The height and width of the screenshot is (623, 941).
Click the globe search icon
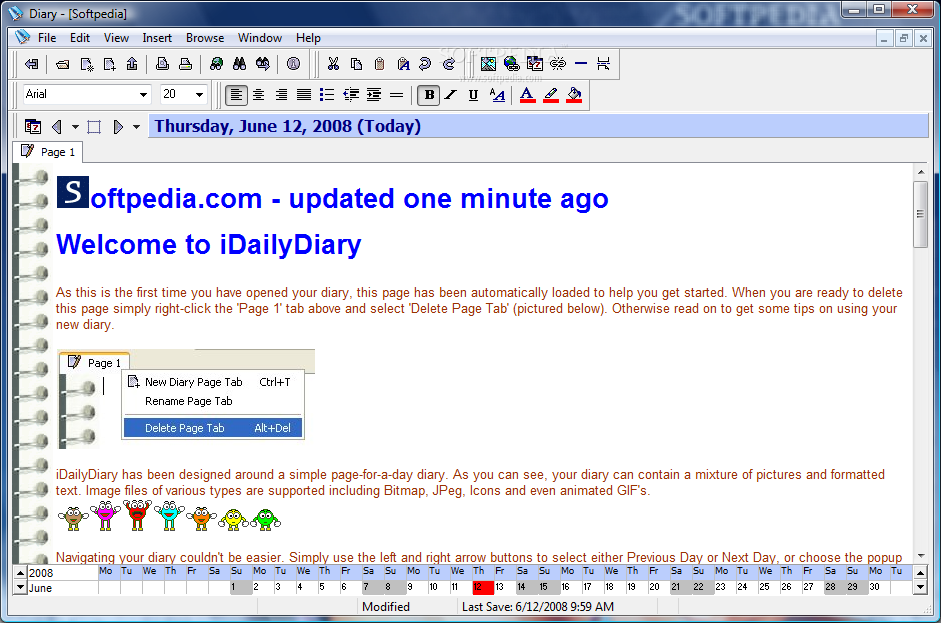point(216,64)
